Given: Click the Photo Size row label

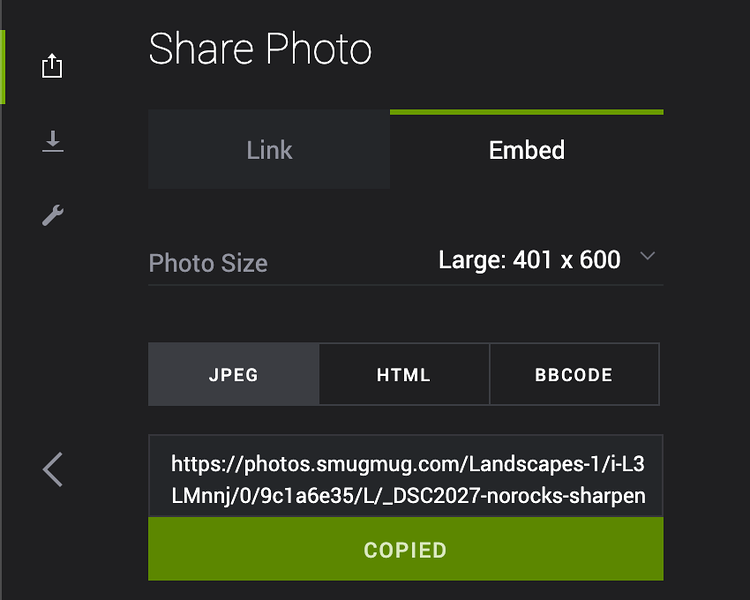Looking at the screenshot, I should pyautogui.click(x=208, y=263).
